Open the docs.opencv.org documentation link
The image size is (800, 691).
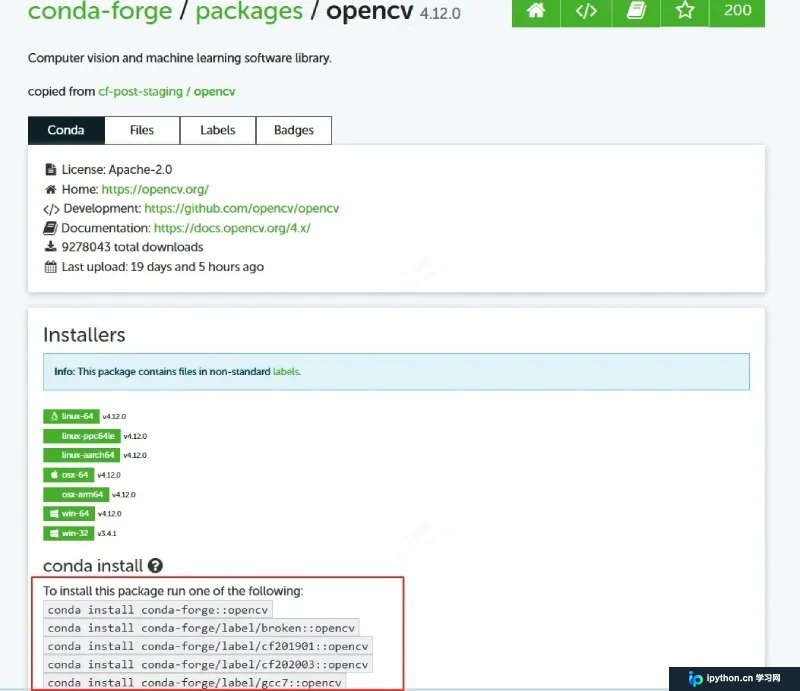point(232,228)
